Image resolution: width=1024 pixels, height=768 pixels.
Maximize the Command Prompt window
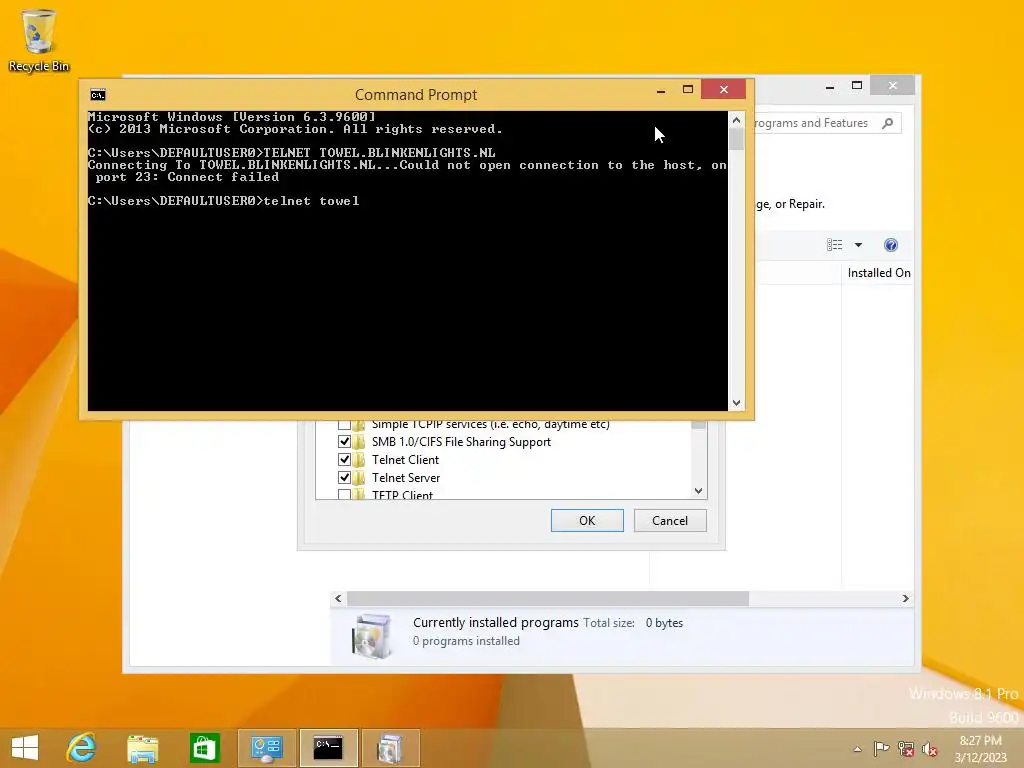(688, 89)
